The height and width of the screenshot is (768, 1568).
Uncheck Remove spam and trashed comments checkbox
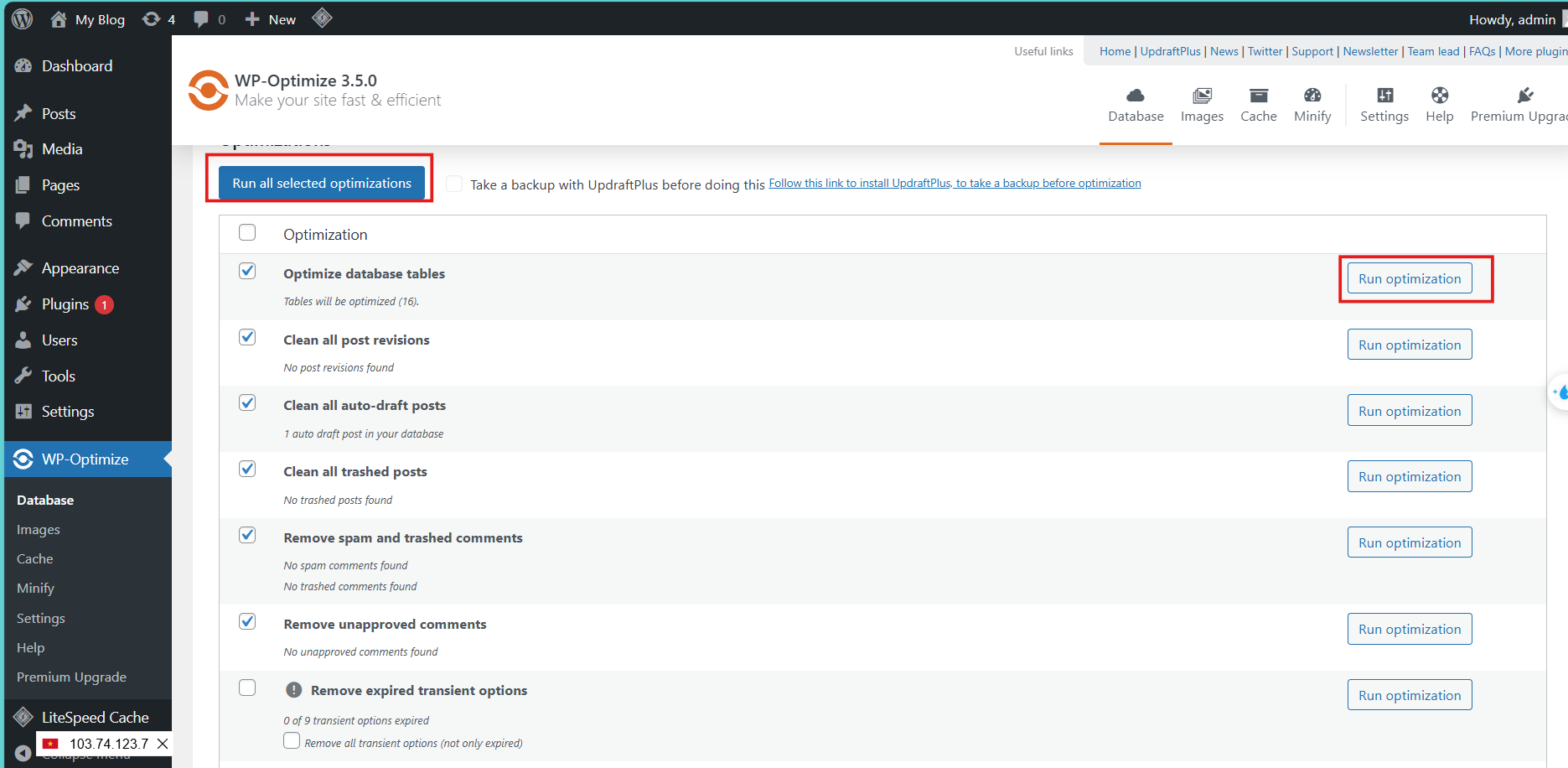click(x=247, y=535)
